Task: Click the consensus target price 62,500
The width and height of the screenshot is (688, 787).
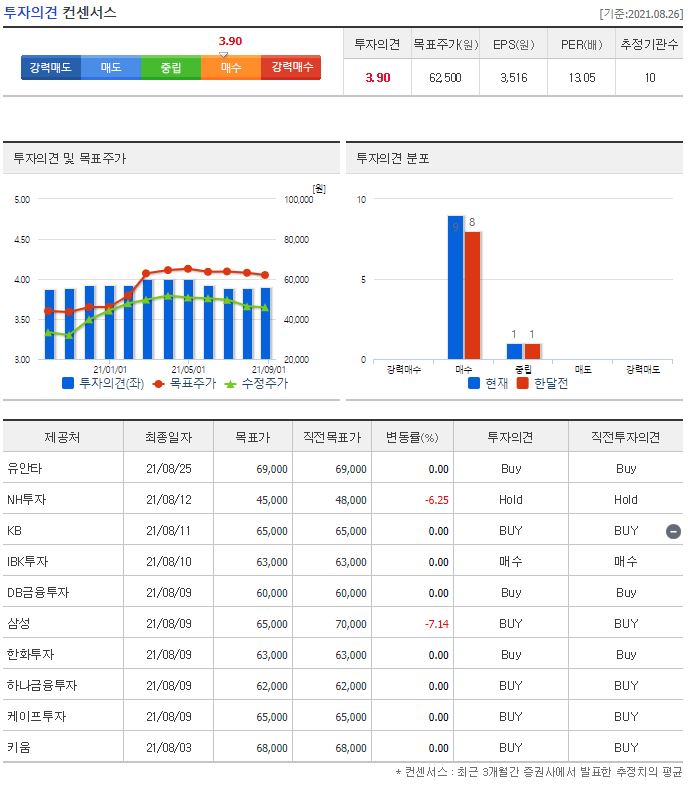Action: point(445,78)
